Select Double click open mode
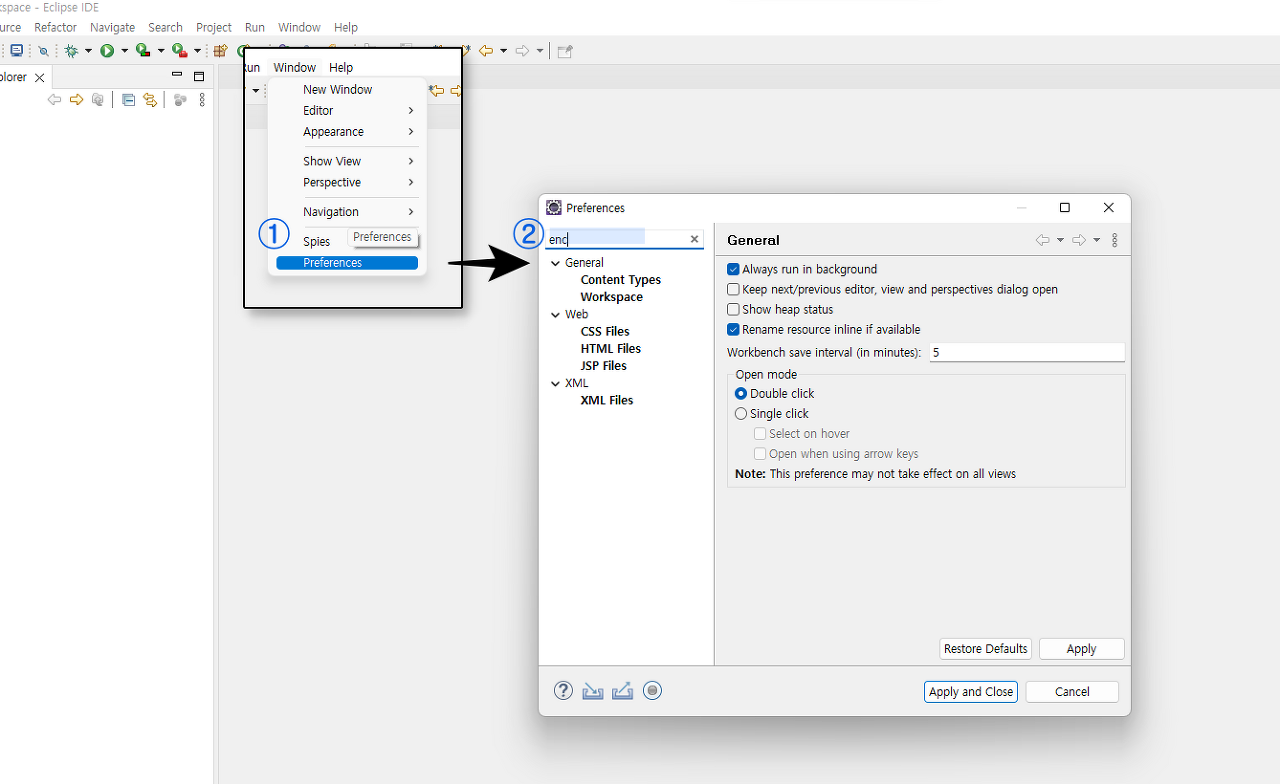Viewport: 1280px width, 784px height. click(x=741, y=393)
